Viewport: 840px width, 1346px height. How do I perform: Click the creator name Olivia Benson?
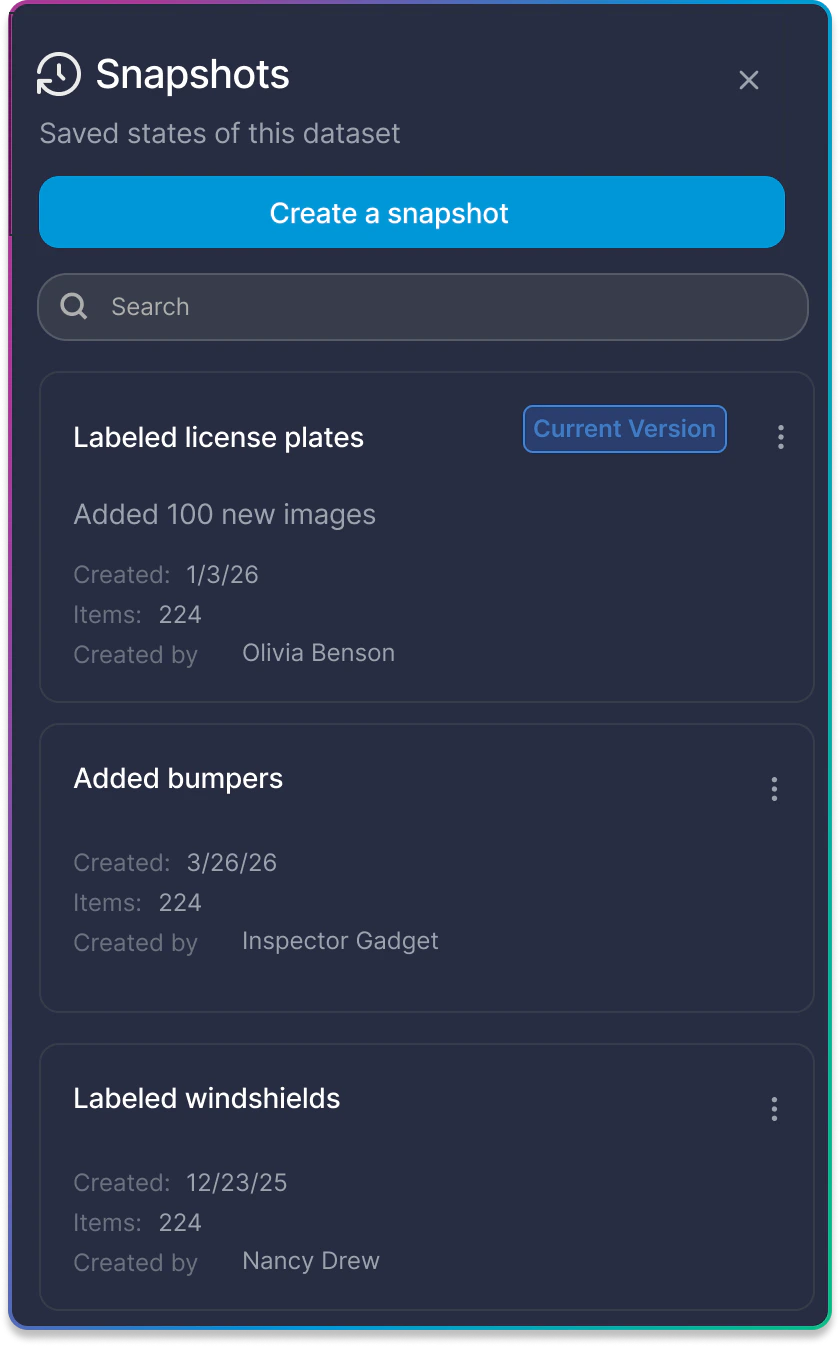(x=318, y=653)
